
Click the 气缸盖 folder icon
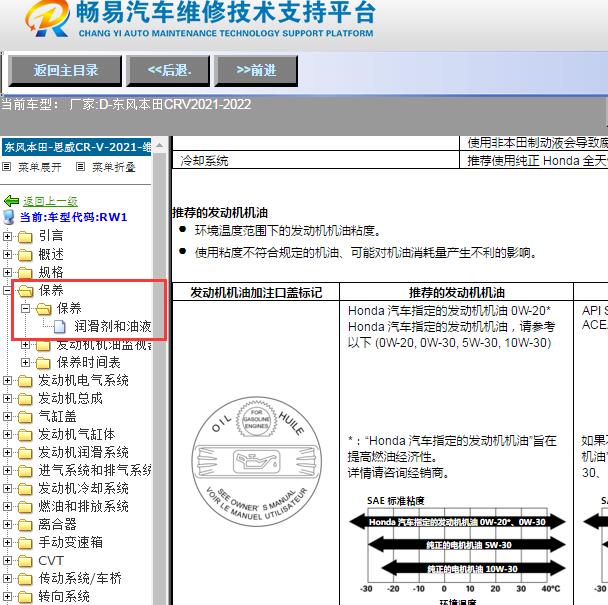click(x=25, y=417)
